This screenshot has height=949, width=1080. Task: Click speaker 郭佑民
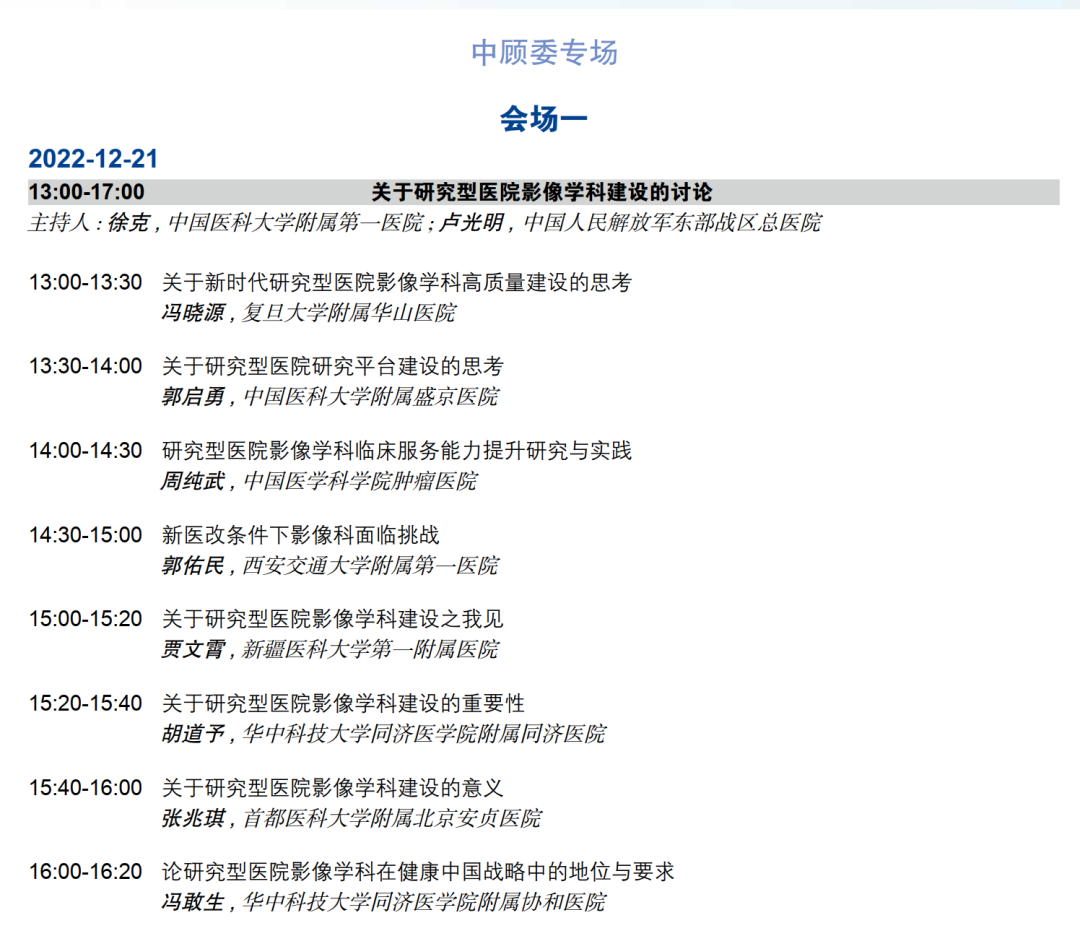click(x=193, y=565)
